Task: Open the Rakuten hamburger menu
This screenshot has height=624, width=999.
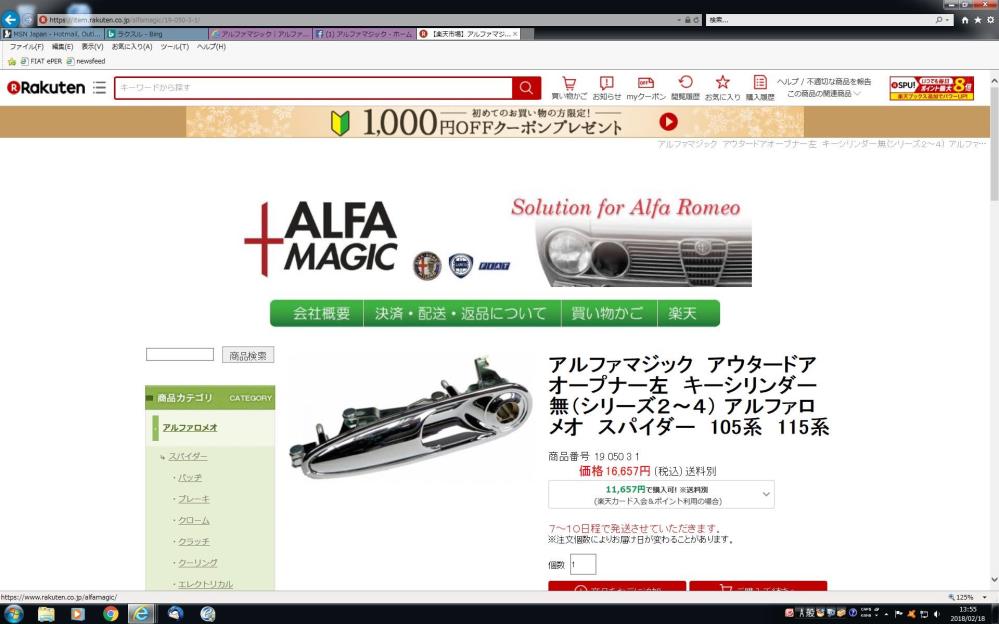Action: [99, 87]
